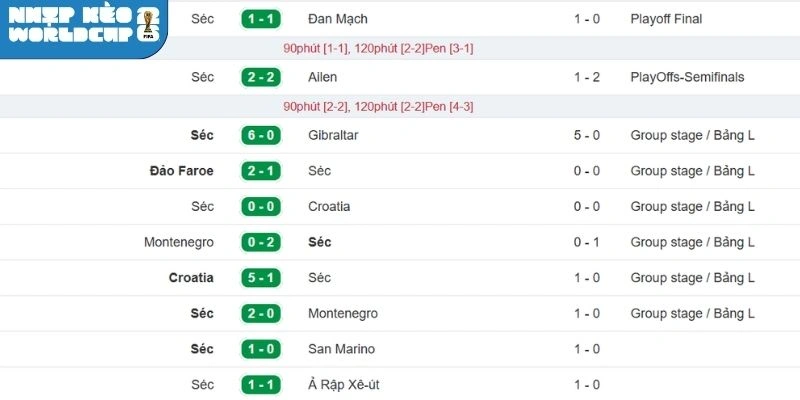Screen dimensions: 800x400
Task: Click the 2 - 0 score badge
Action: [x=261, y=314]
